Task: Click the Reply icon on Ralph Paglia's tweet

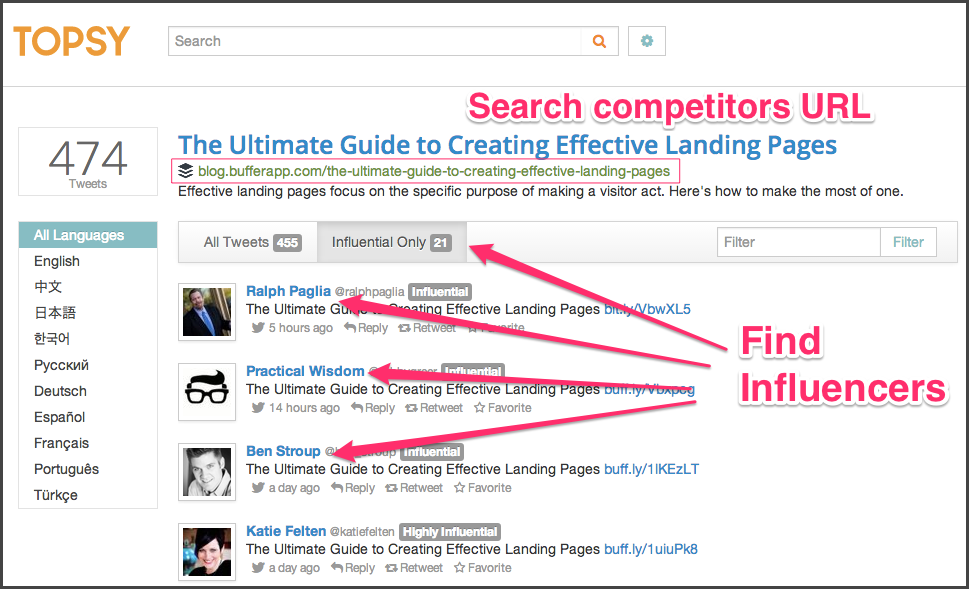Action: (x=350, y=328)
